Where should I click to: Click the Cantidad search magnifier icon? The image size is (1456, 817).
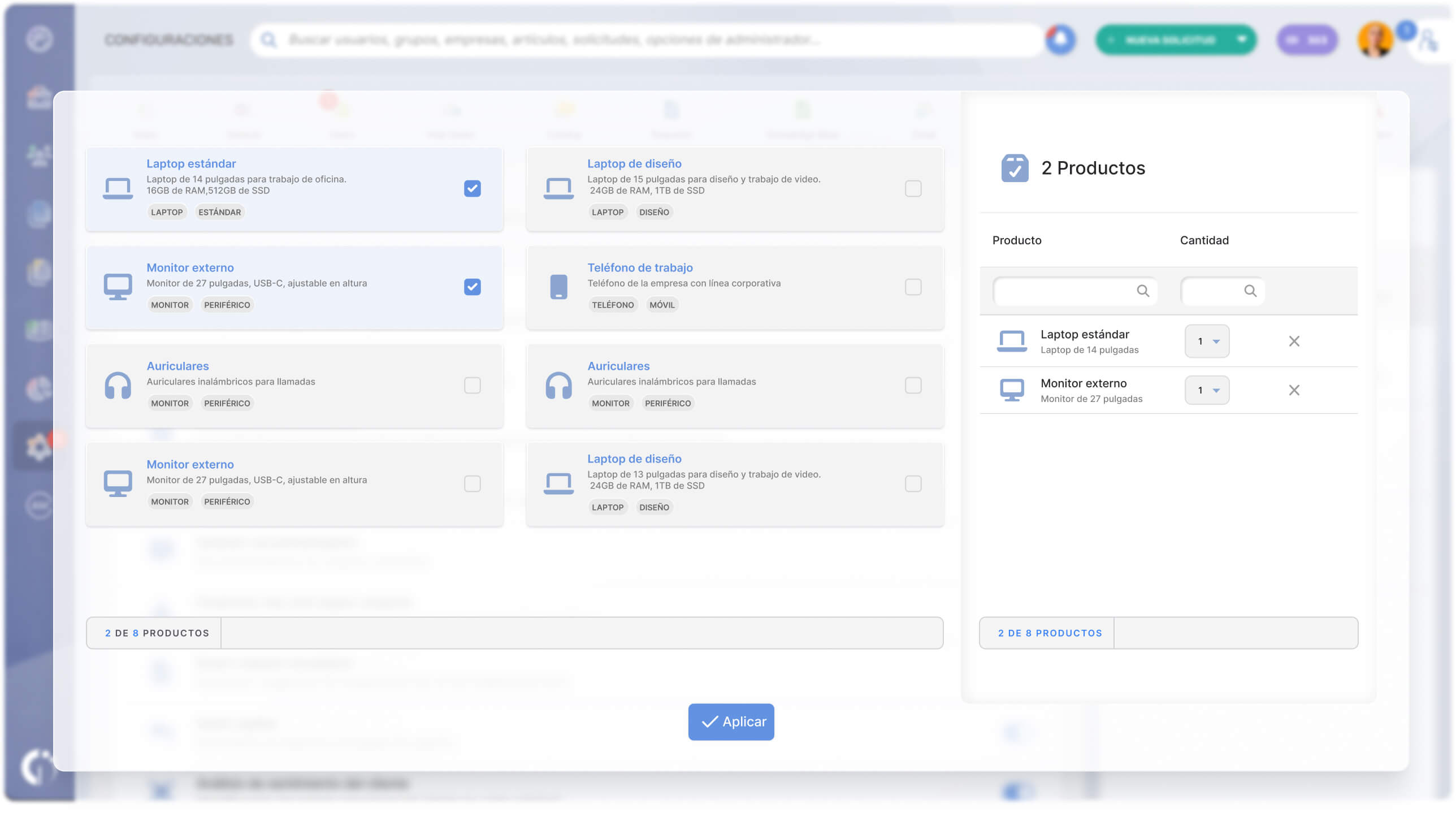(1250, 291)
